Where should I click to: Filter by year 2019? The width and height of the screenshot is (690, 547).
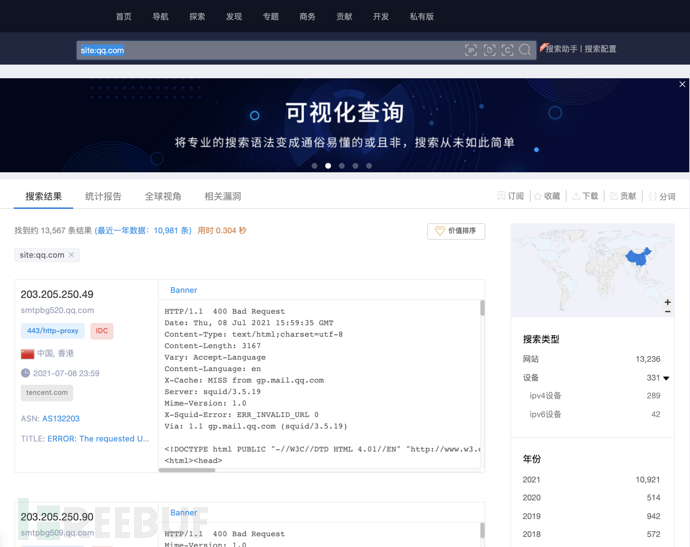click(x=591, y=516)
